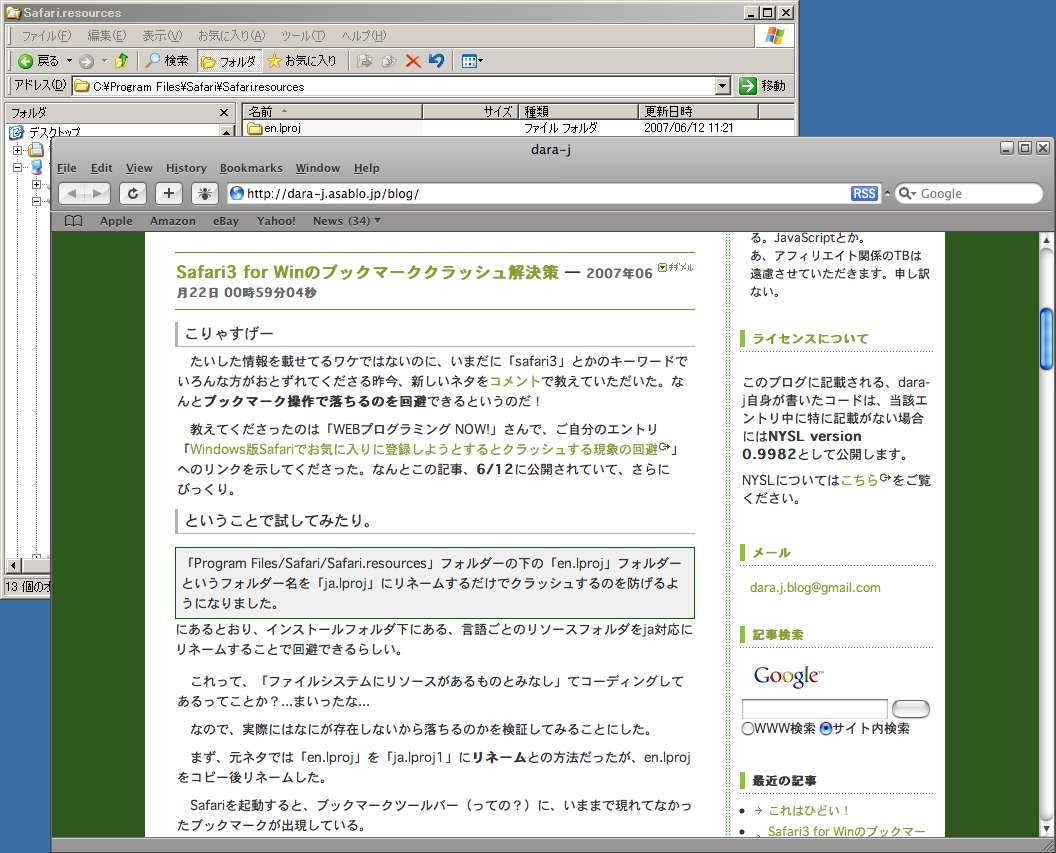Select the サイト内検索 radio button
The width and height of the screenshot is (1056, 853).
826,728
